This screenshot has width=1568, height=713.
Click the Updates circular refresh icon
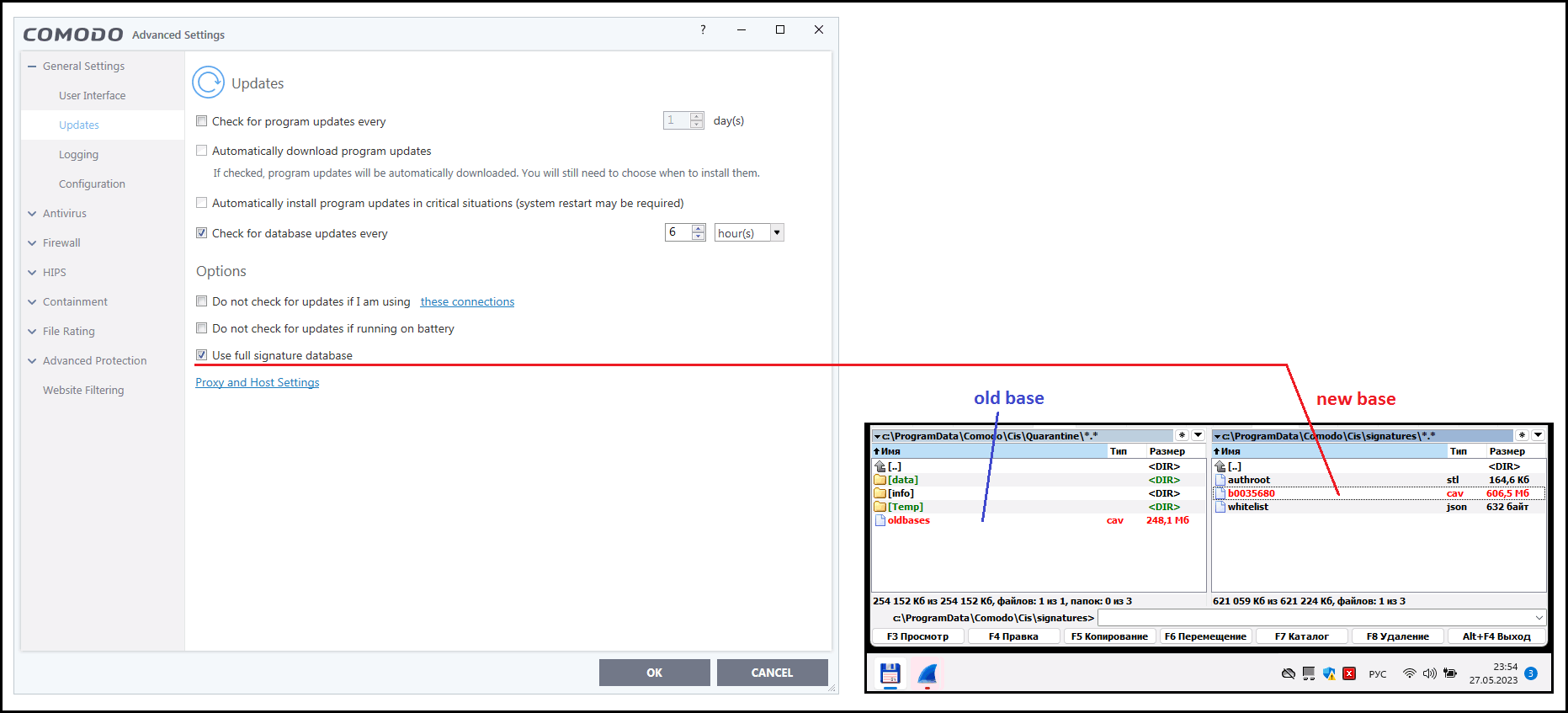pyautogui.click(x=209, y=82)
